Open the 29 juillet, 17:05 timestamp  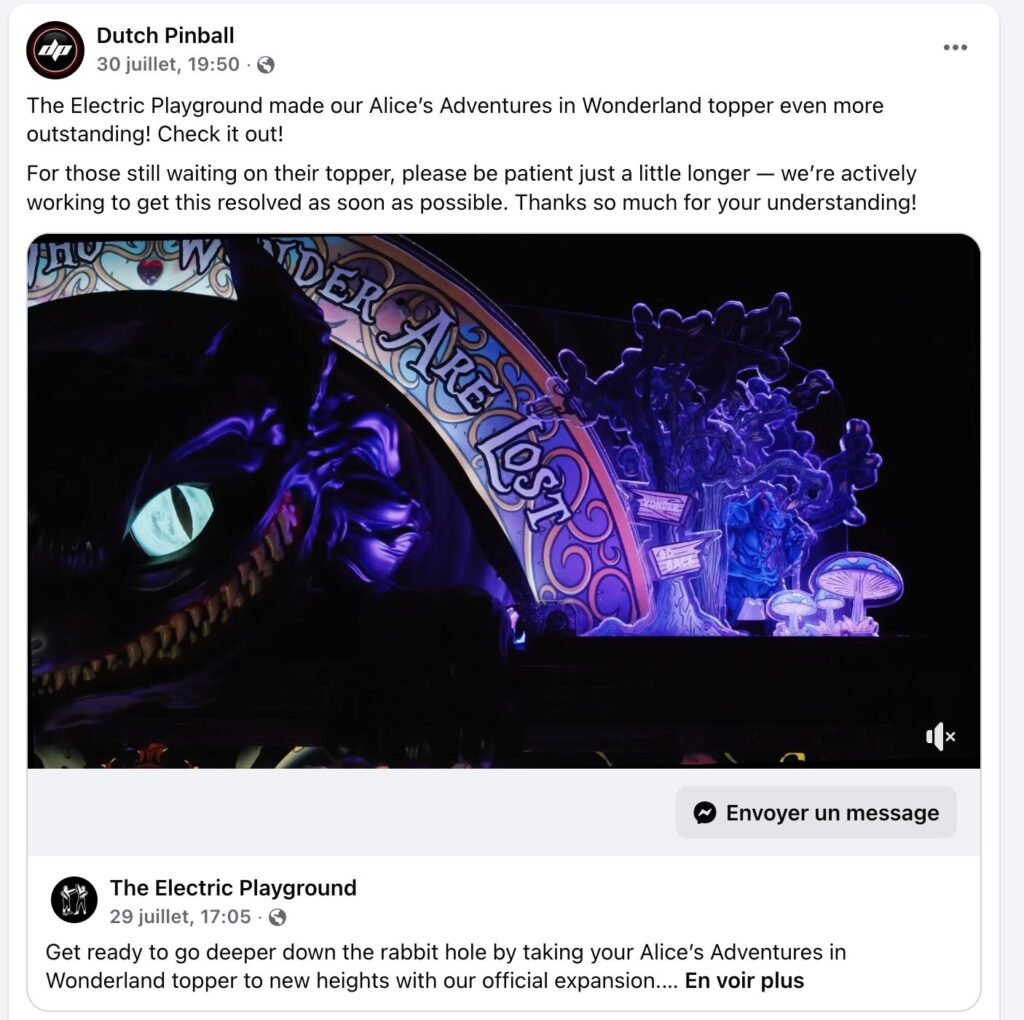click(x=180, y=917)
